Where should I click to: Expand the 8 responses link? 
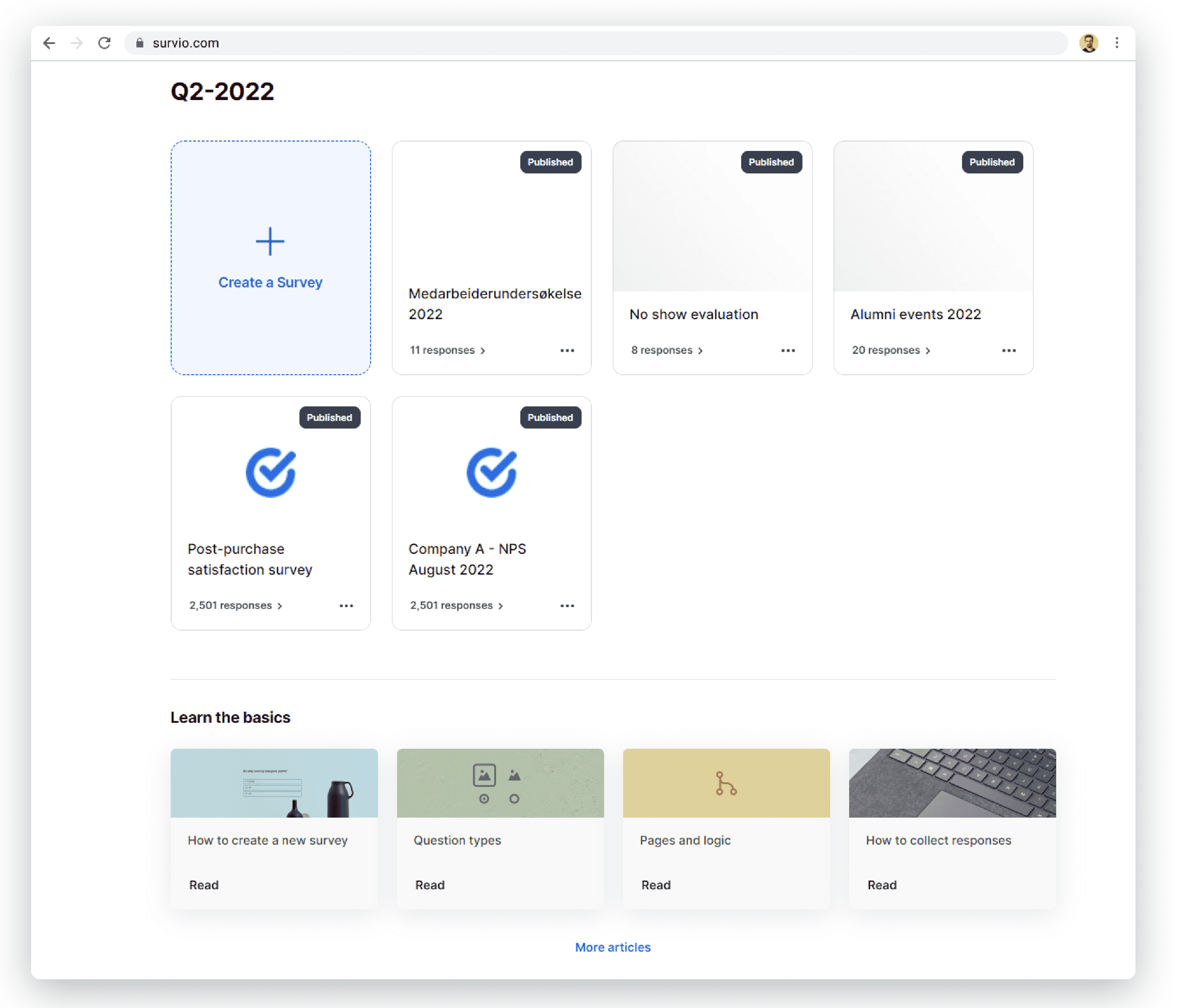tap(667, 350)
